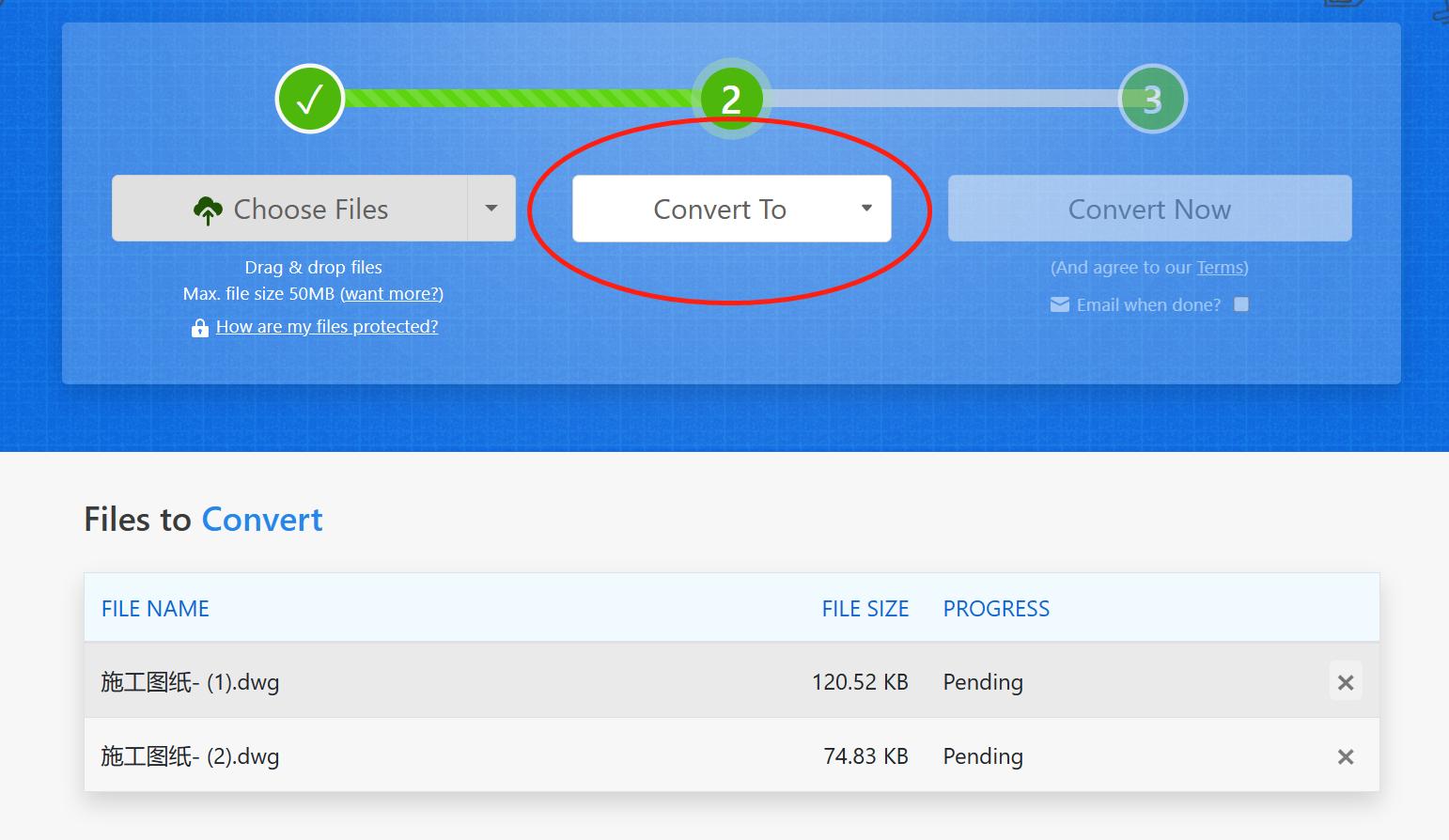Click the Choose Files button
1449x840 pixels.
[x=290, y=209]
